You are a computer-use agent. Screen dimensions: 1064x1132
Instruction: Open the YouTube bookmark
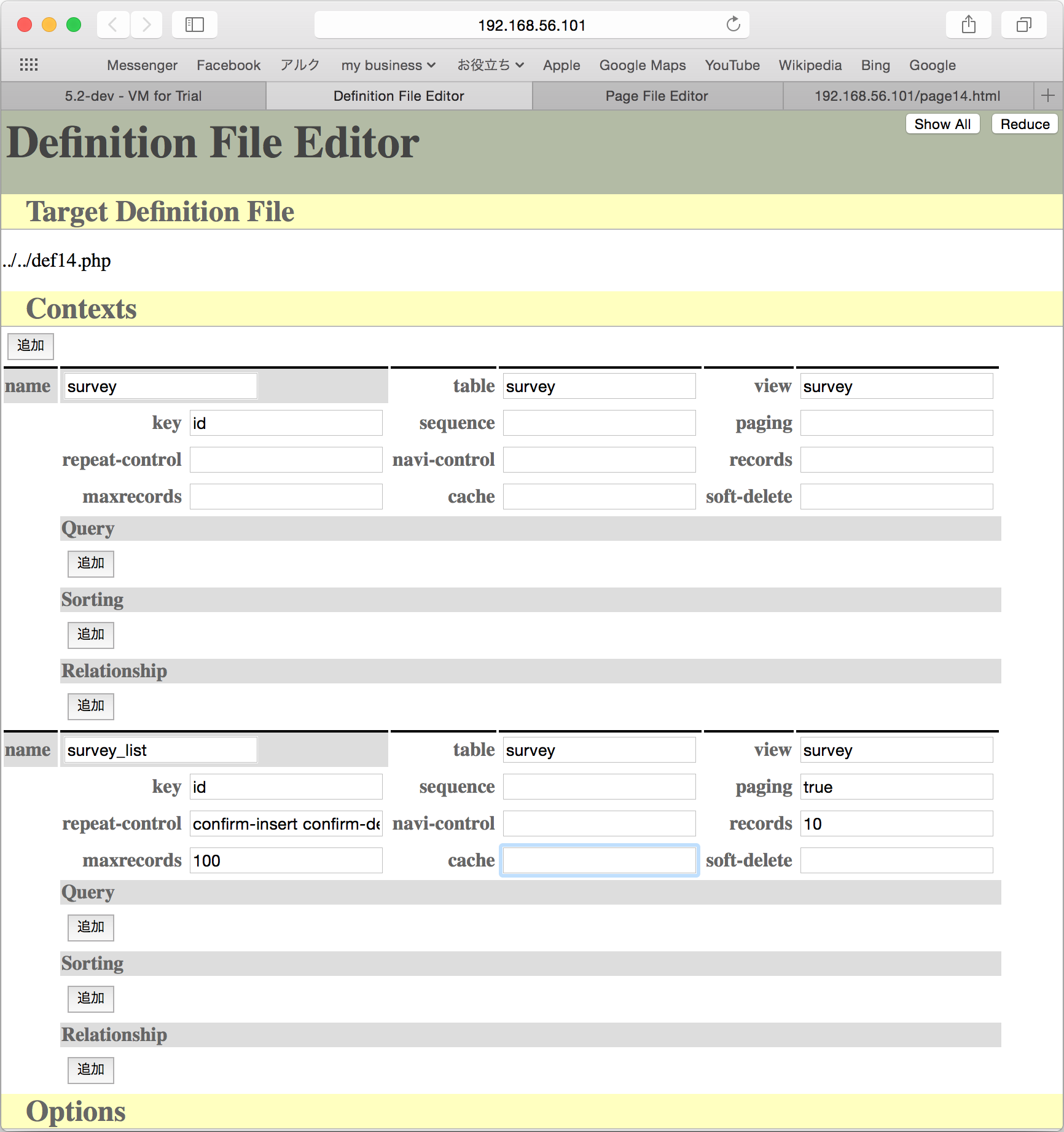pyautogui.click(x=732, y=65)
